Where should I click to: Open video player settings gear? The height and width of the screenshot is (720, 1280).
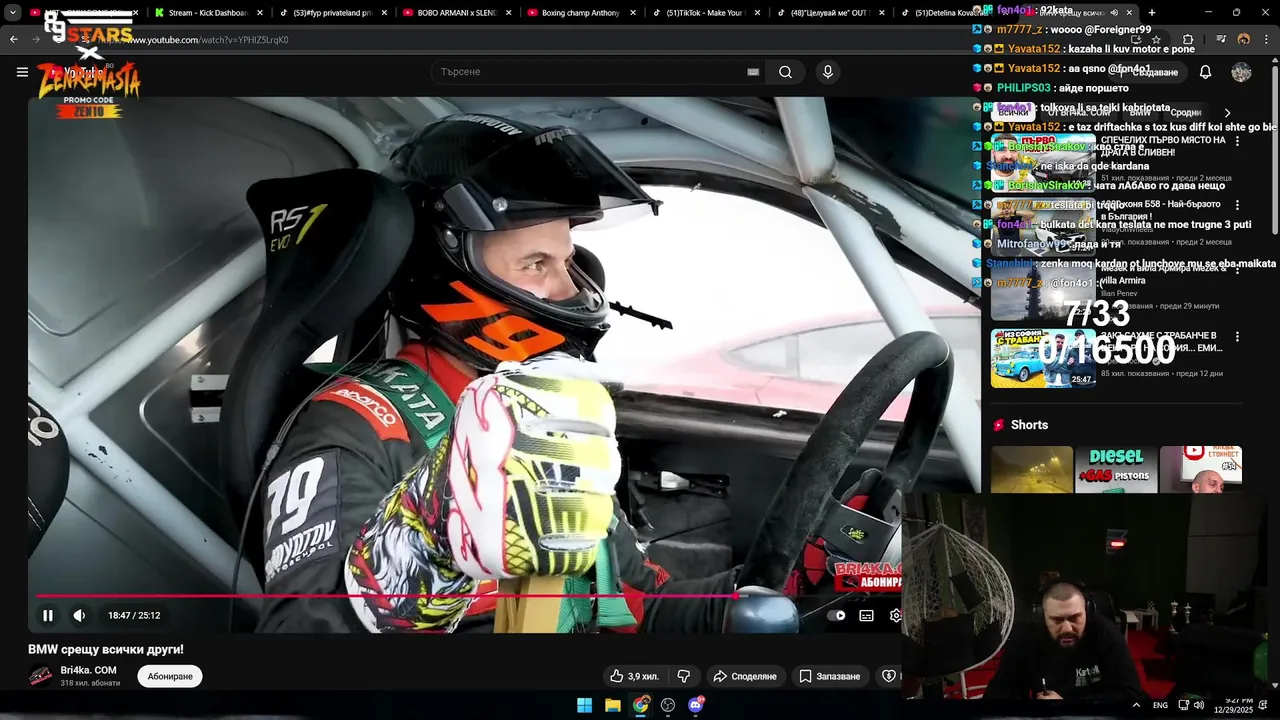point(895,615)
